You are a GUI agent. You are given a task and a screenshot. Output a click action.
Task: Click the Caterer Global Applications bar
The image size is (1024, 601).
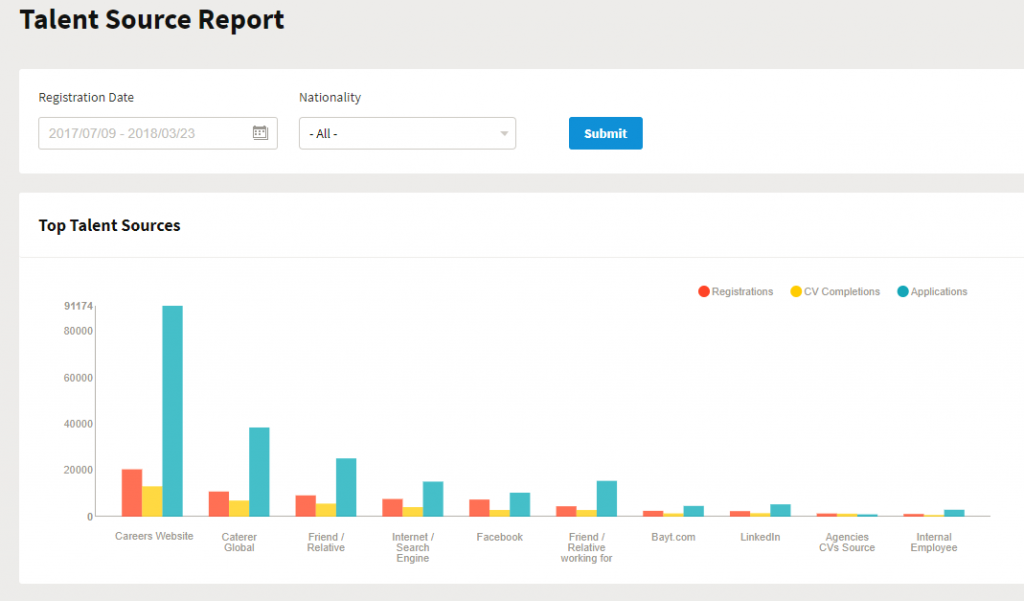pyautogui.click(x=259, y=471)
